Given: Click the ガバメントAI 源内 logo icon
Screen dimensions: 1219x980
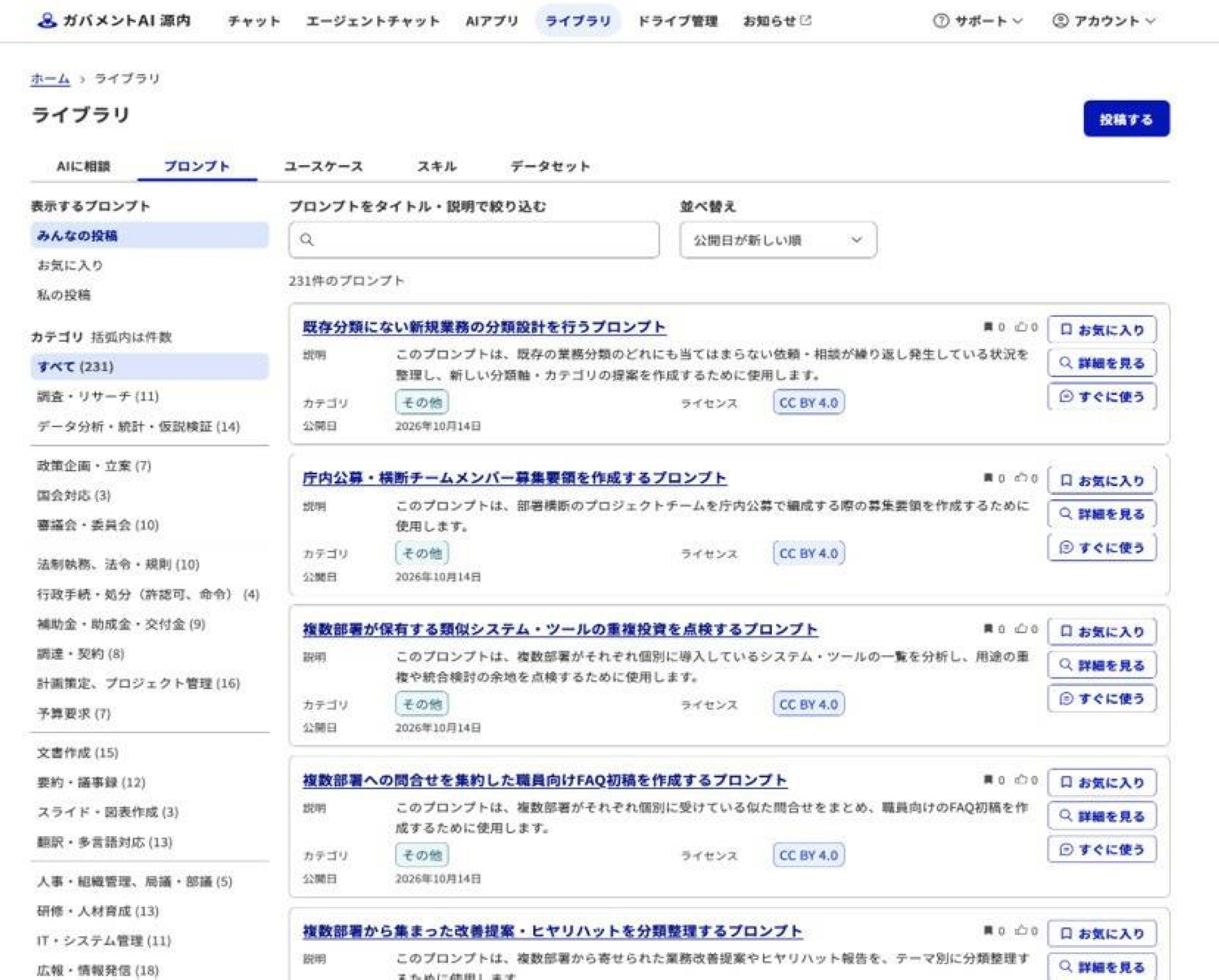Looking at the screenshot, I should point(47,20).
